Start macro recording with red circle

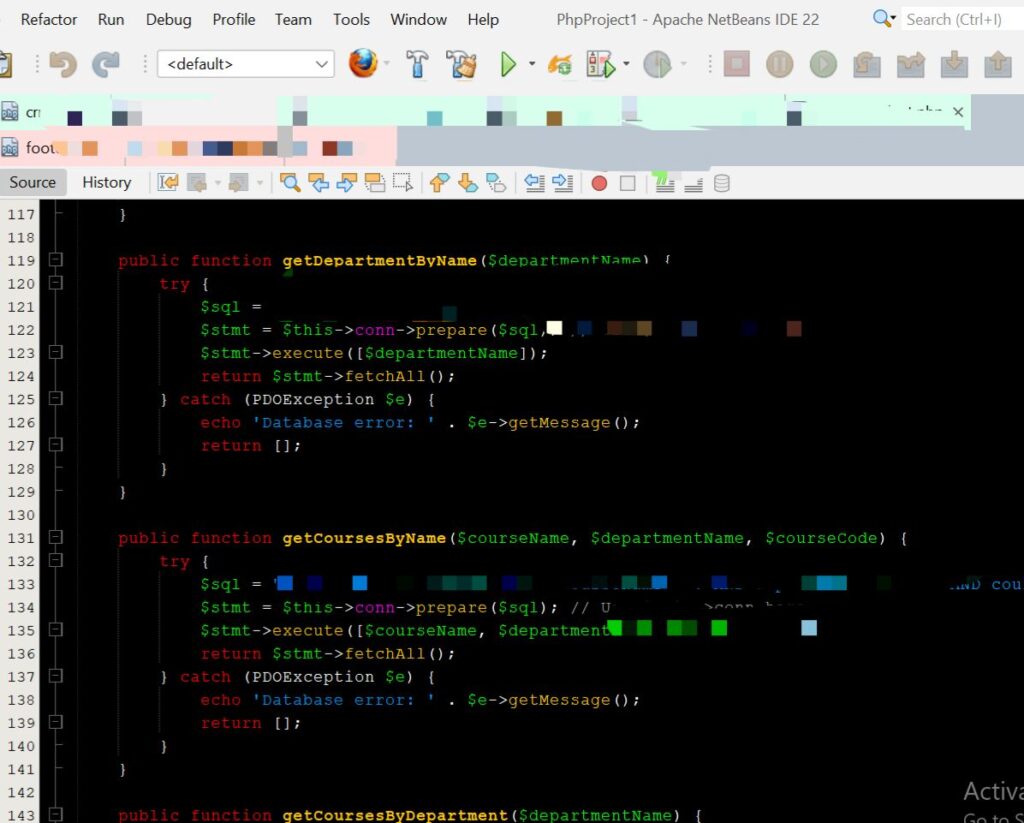(x=599, y=183)
